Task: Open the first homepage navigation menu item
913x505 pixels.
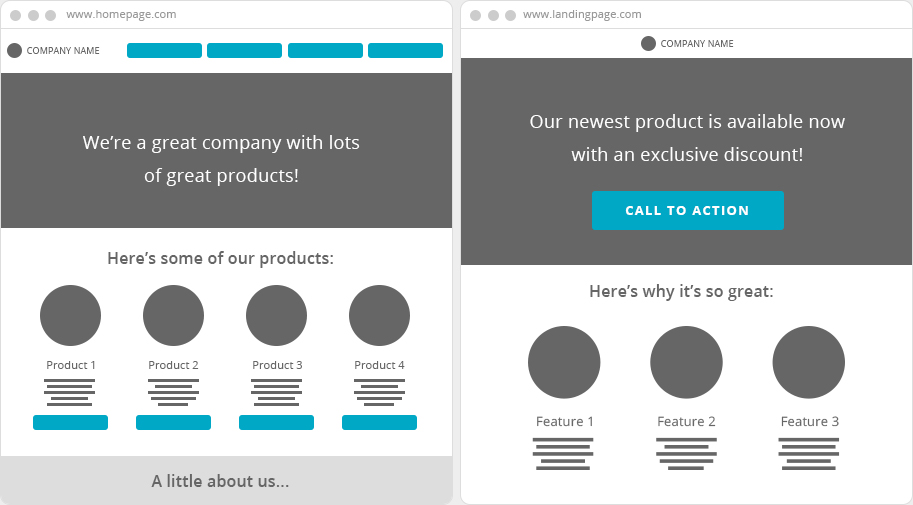Action: pyautogui.click(x=164, y=51)
